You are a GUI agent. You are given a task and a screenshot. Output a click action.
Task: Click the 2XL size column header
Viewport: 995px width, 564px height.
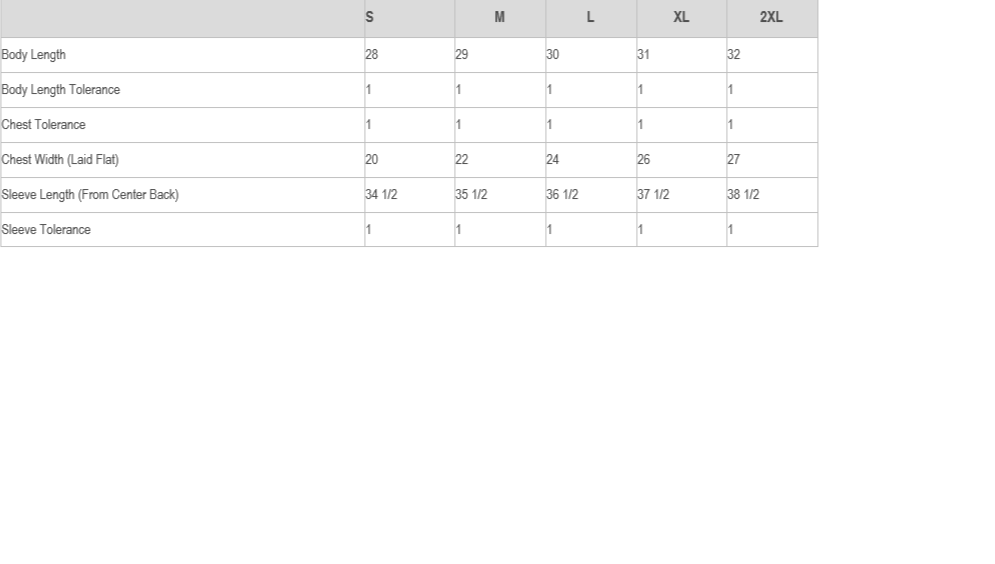(x=771, y=17)
